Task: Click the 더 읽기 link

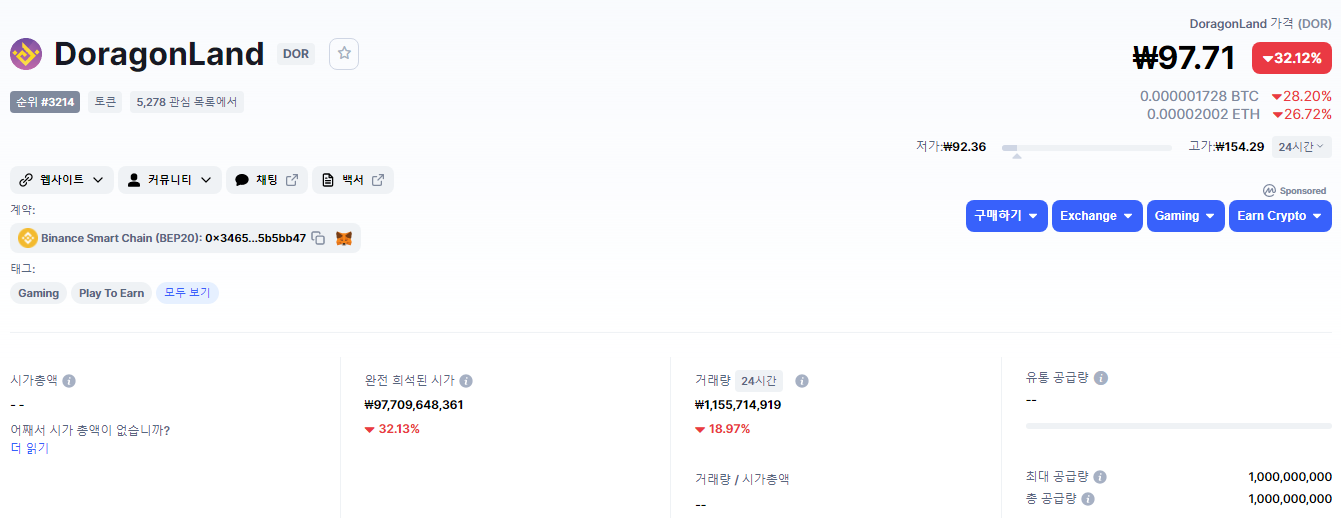Action: pyautogui.click(x=30, y=448)
